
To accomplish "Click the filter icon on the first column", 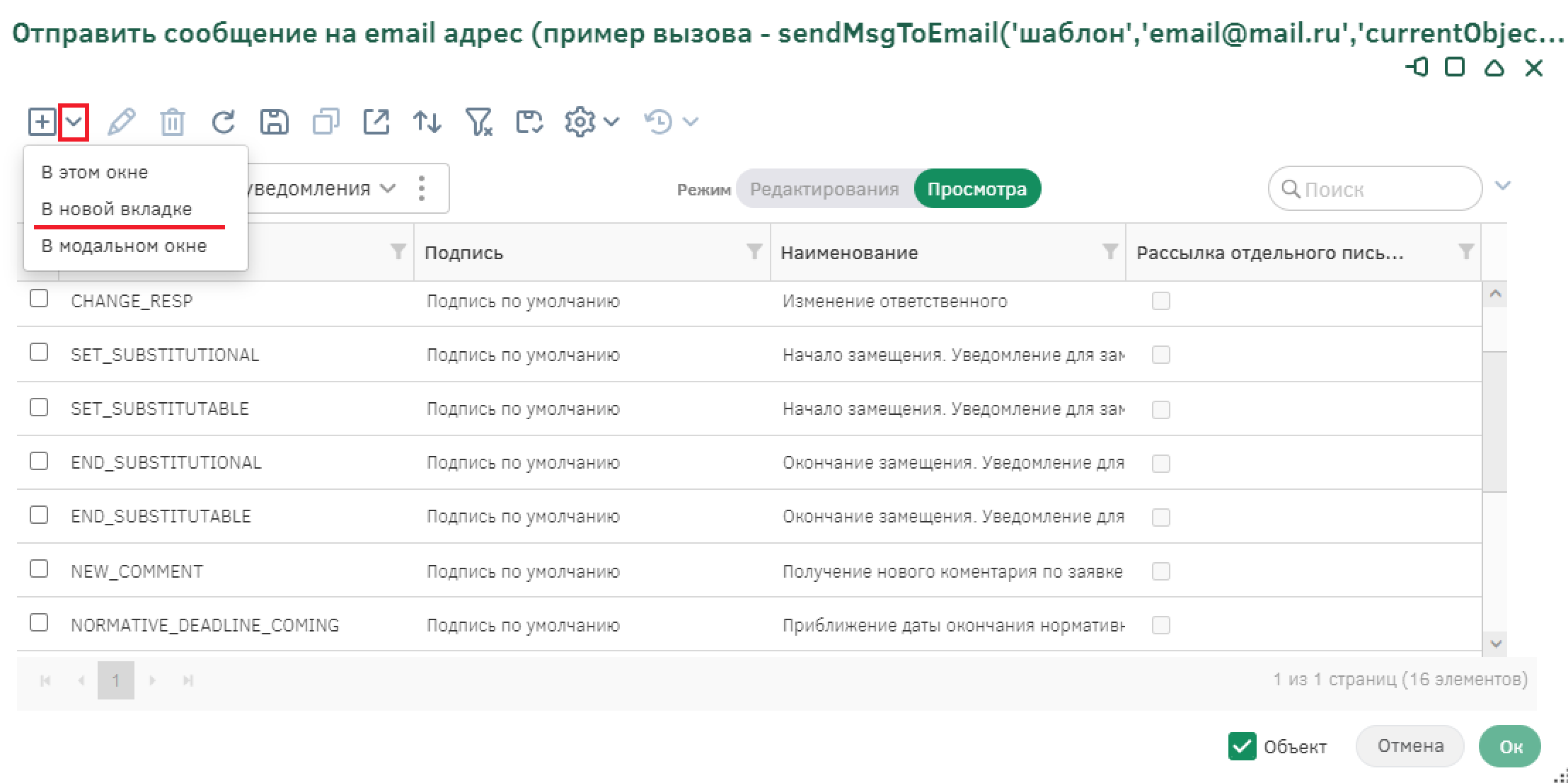I will tap(398, 251).
